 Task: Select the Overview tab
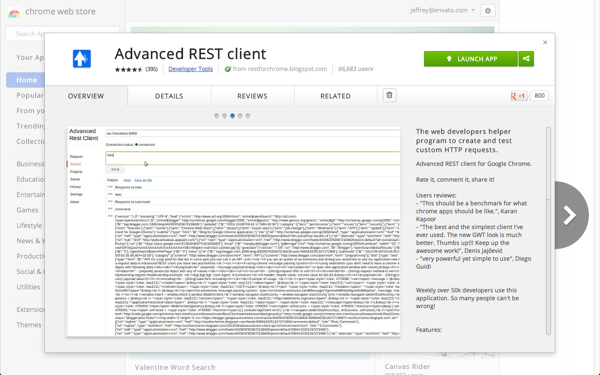pos(86,96)
